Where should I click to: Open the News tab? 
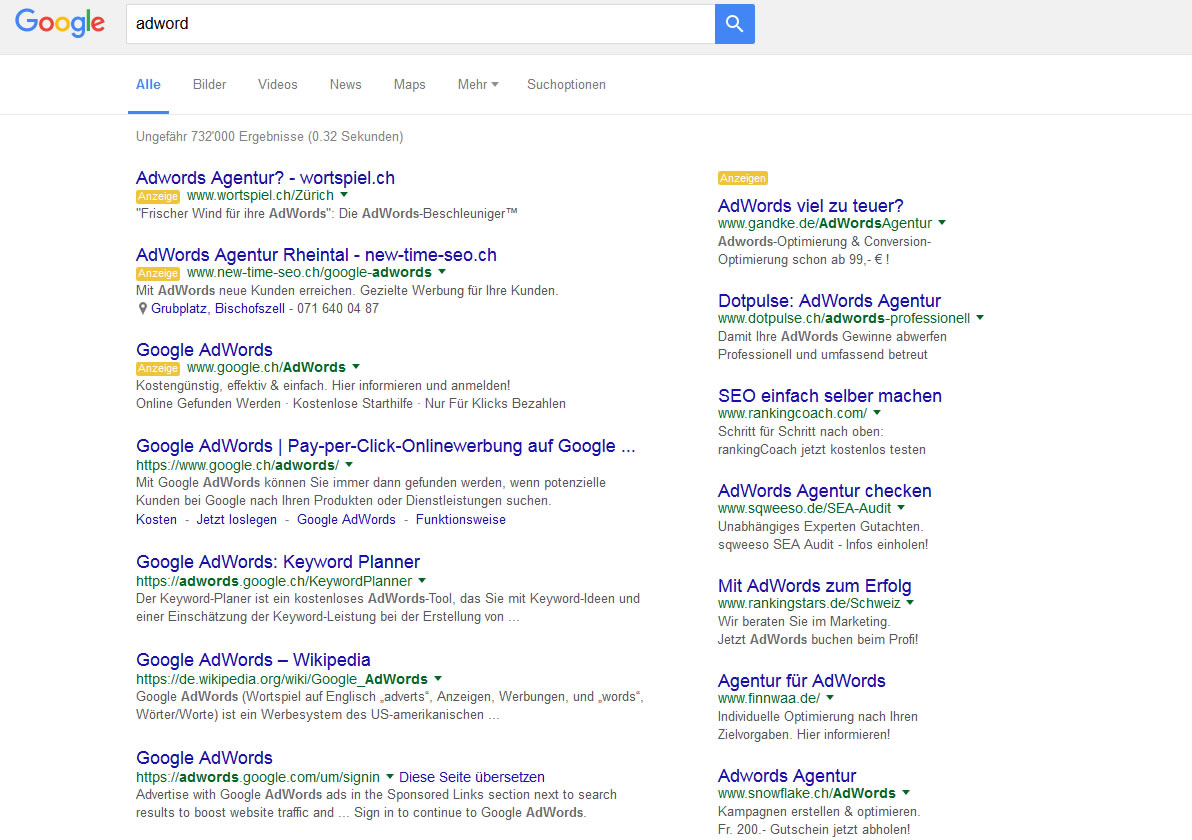click(x=345, y=84)
